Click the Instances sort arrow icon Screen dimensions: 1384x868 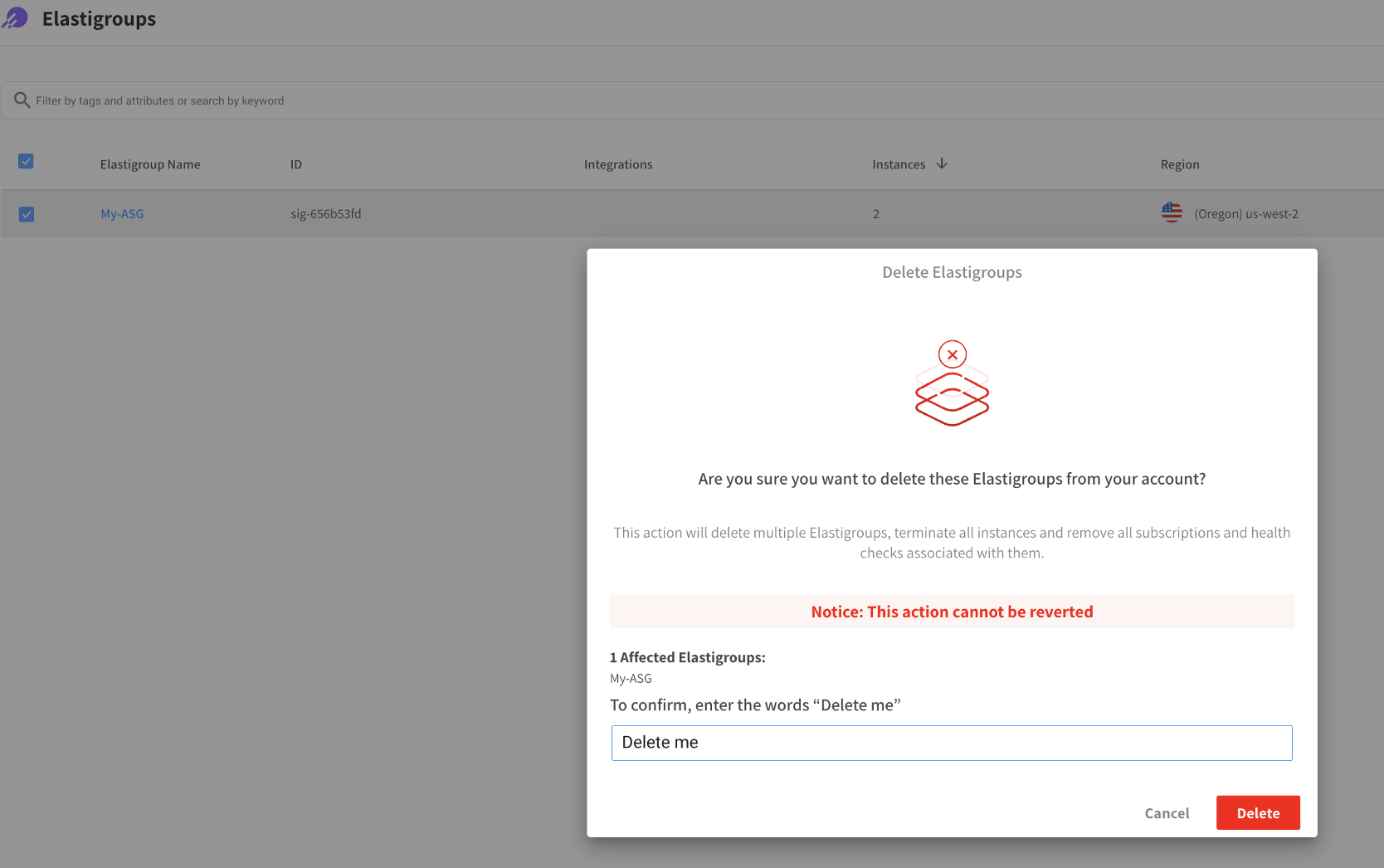point(942,163)
